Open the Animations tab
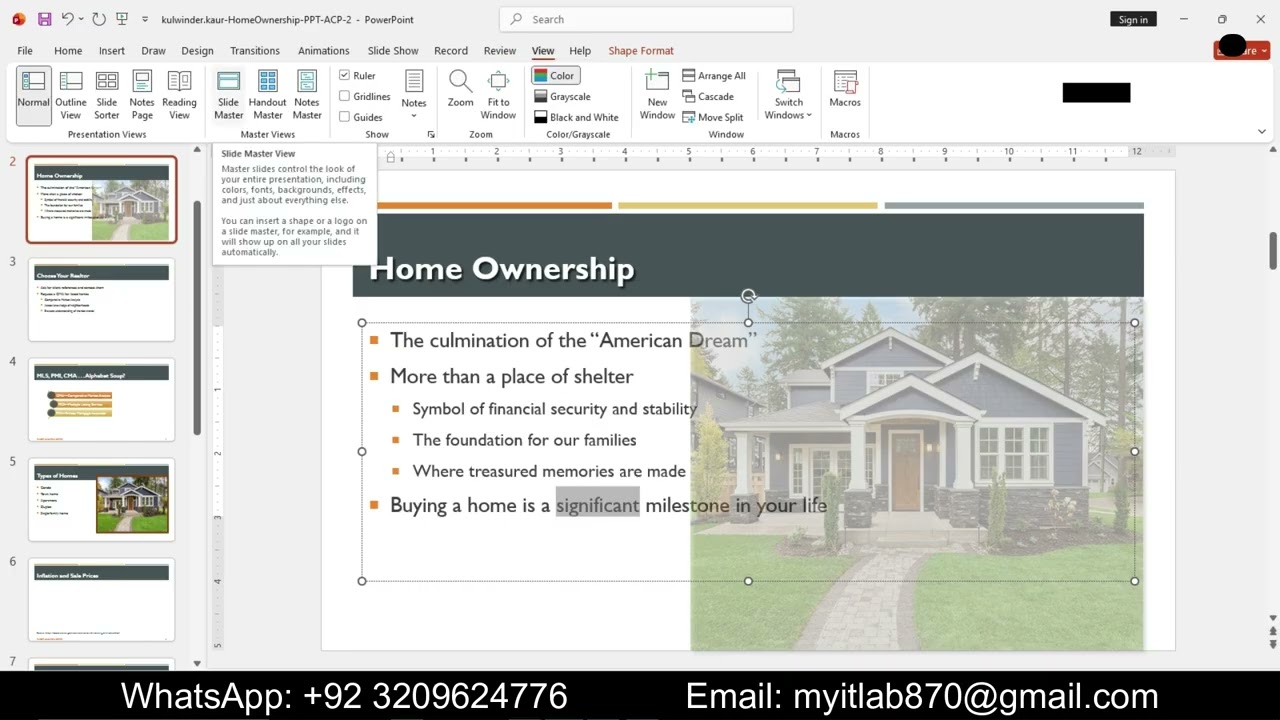Viewport: 1280px width, 720px height. (324, 50)
